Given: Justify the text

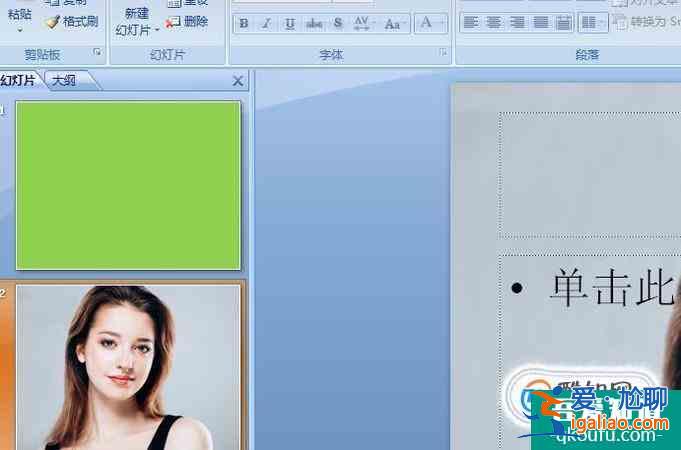Looking at the screenshot, I should [541, 23].
